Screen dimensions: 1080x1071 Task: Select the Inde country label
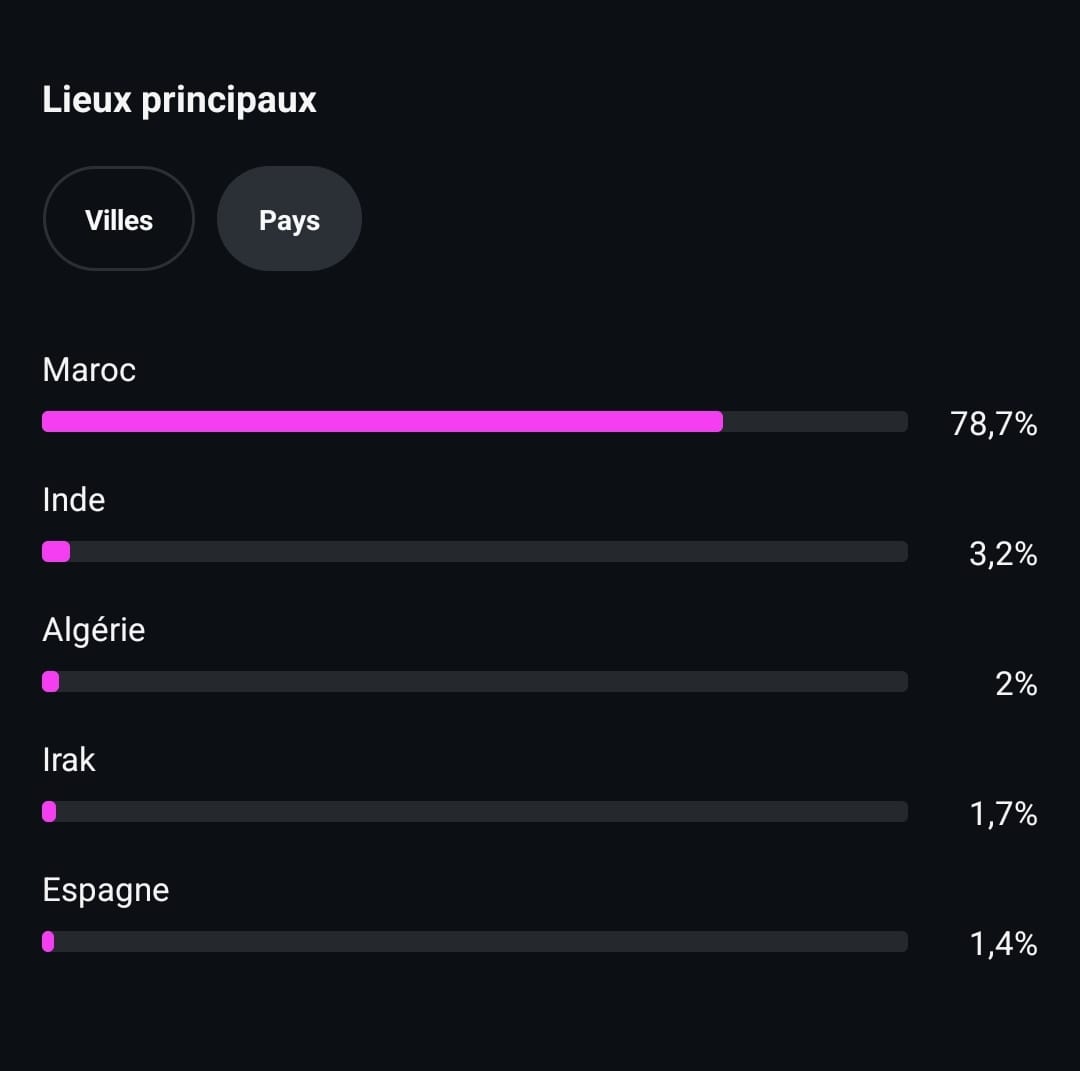[74, 500]
